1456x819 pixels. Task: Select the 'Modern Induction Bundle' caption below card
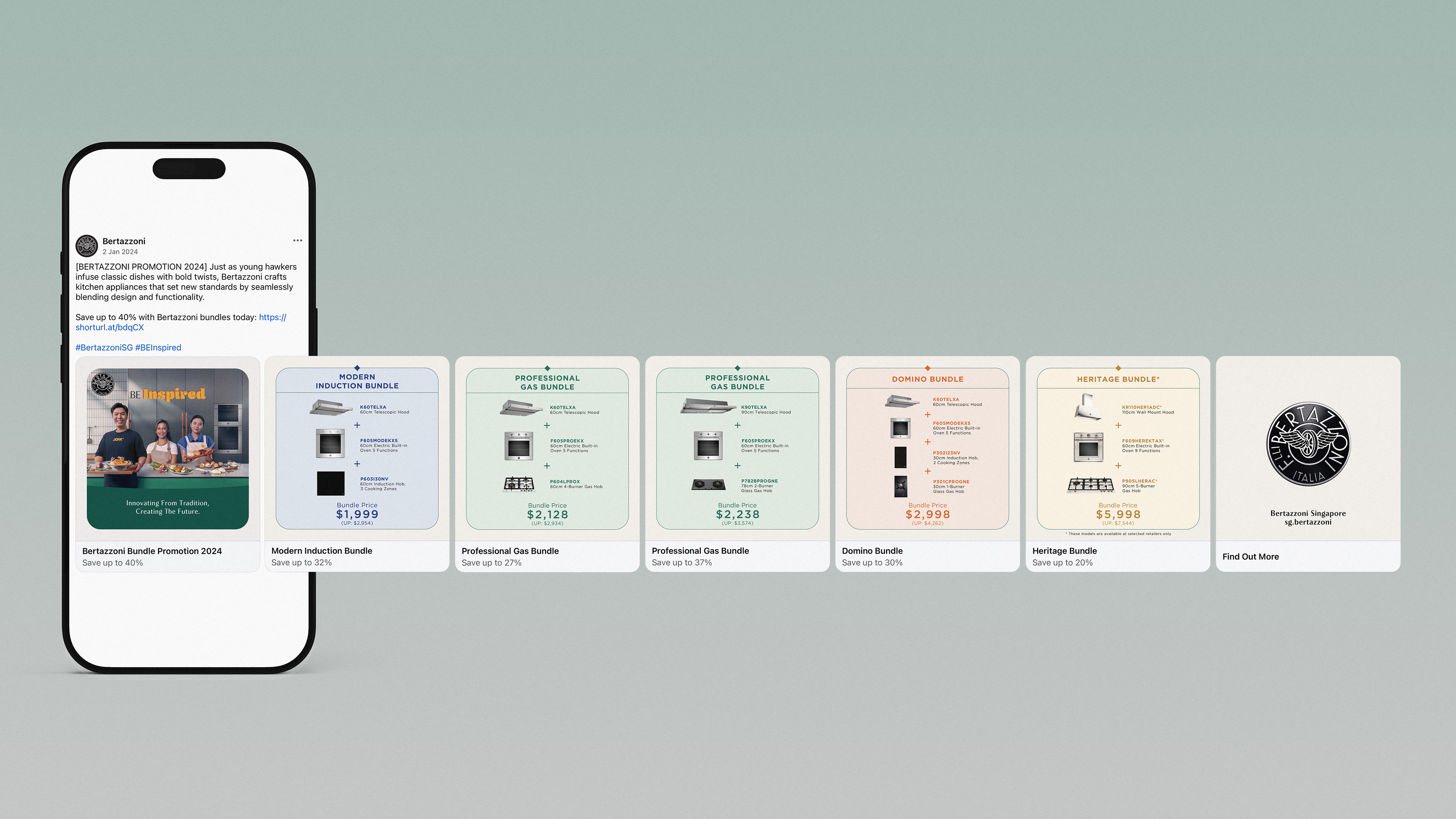coord(322,551)
